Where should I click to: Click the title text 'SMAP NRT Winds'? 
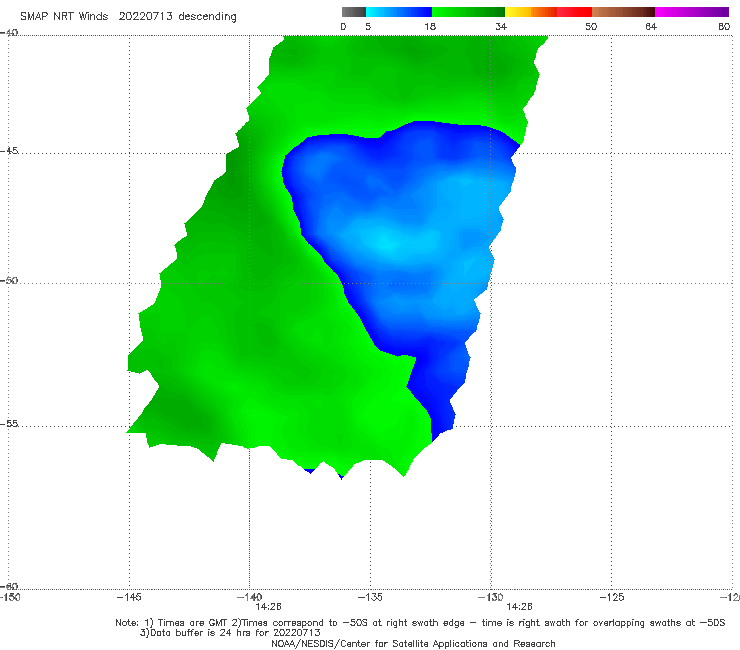click(x=64, y=16)
